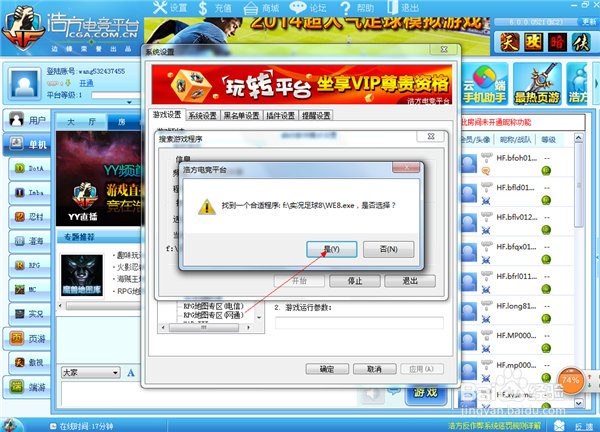Switch to 插件设置 tab
This screenshot has width=600, height=432.
[280, 116]
